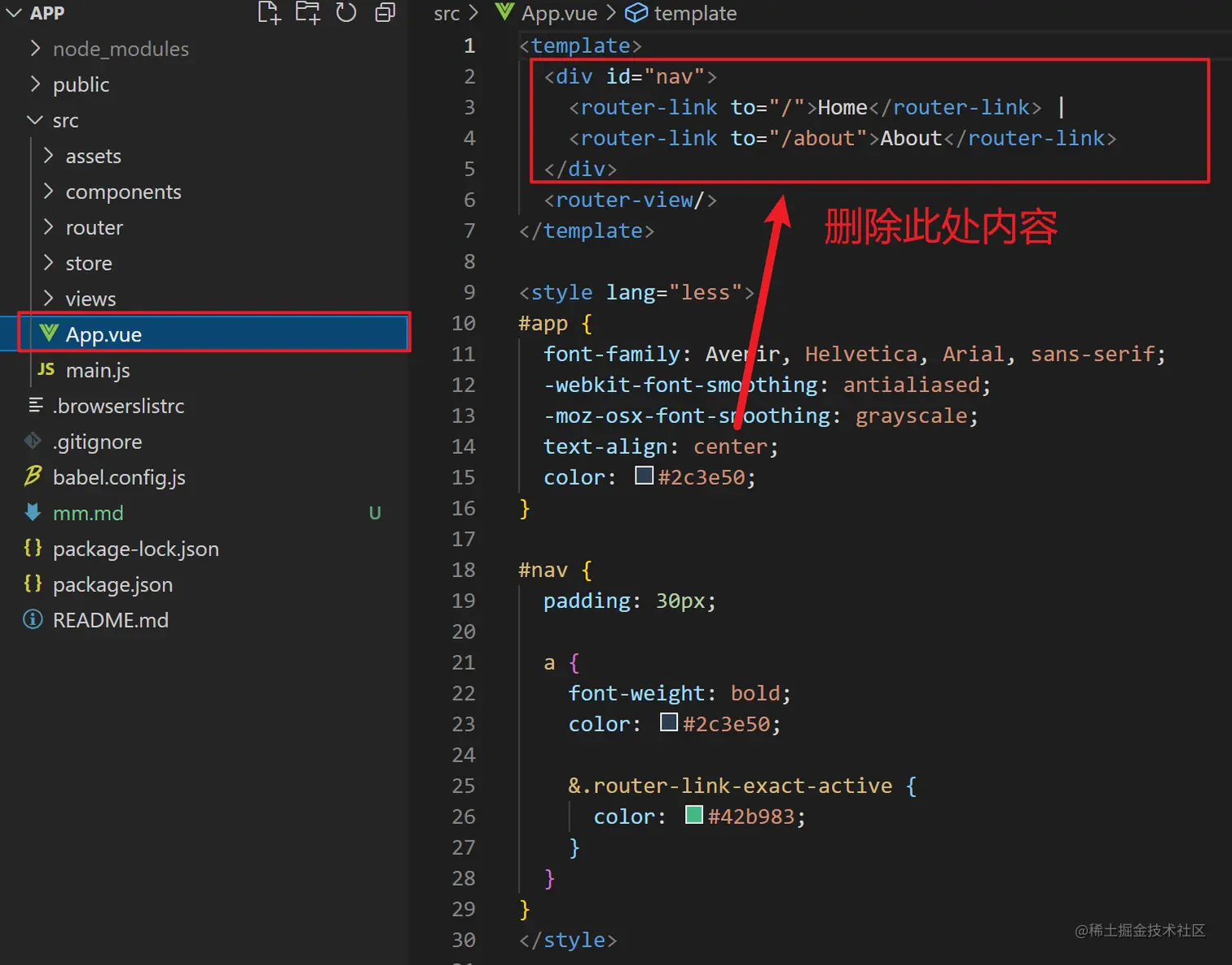1232x965 pixels.
Task: Click the id="nav" attribute on line 2
Action: pyautogui.click(x=655, y=77)
